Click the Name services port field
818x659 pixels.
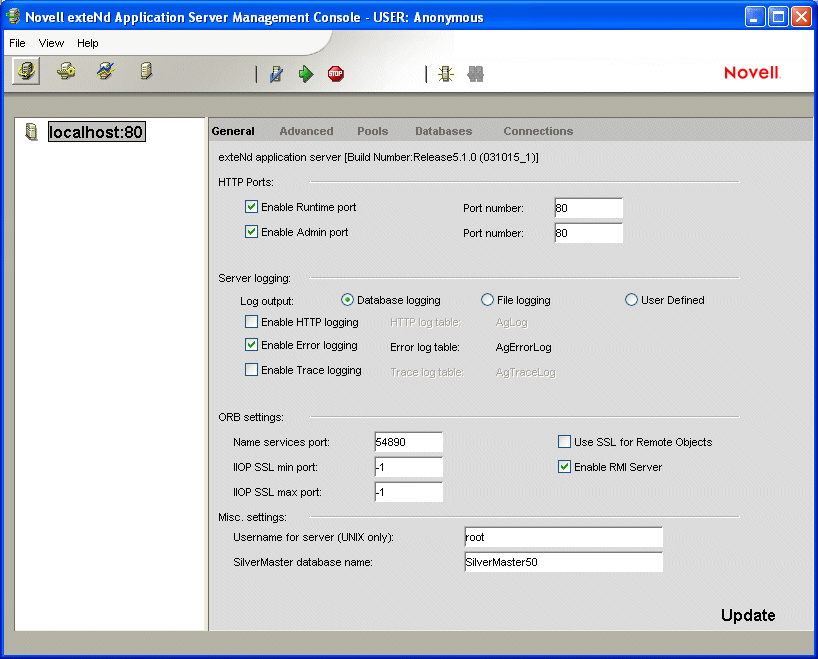click(x=408, y=442)
